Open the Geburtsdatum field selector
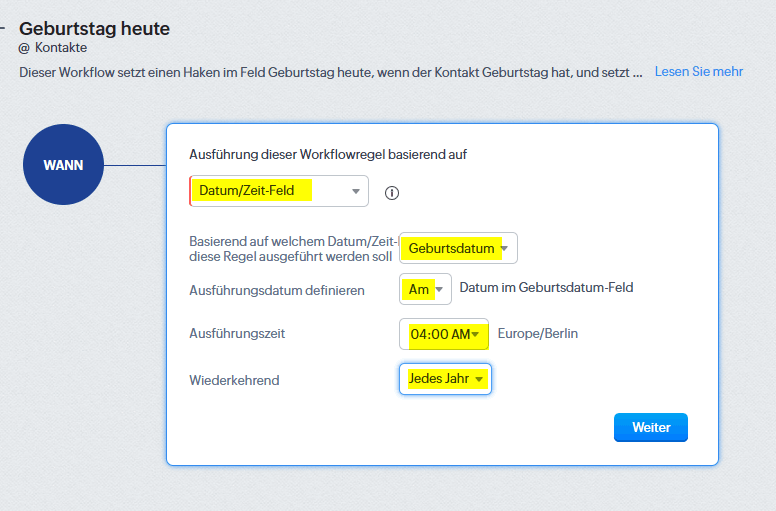This screenshot has height=511, width=776. click(458, 248)
